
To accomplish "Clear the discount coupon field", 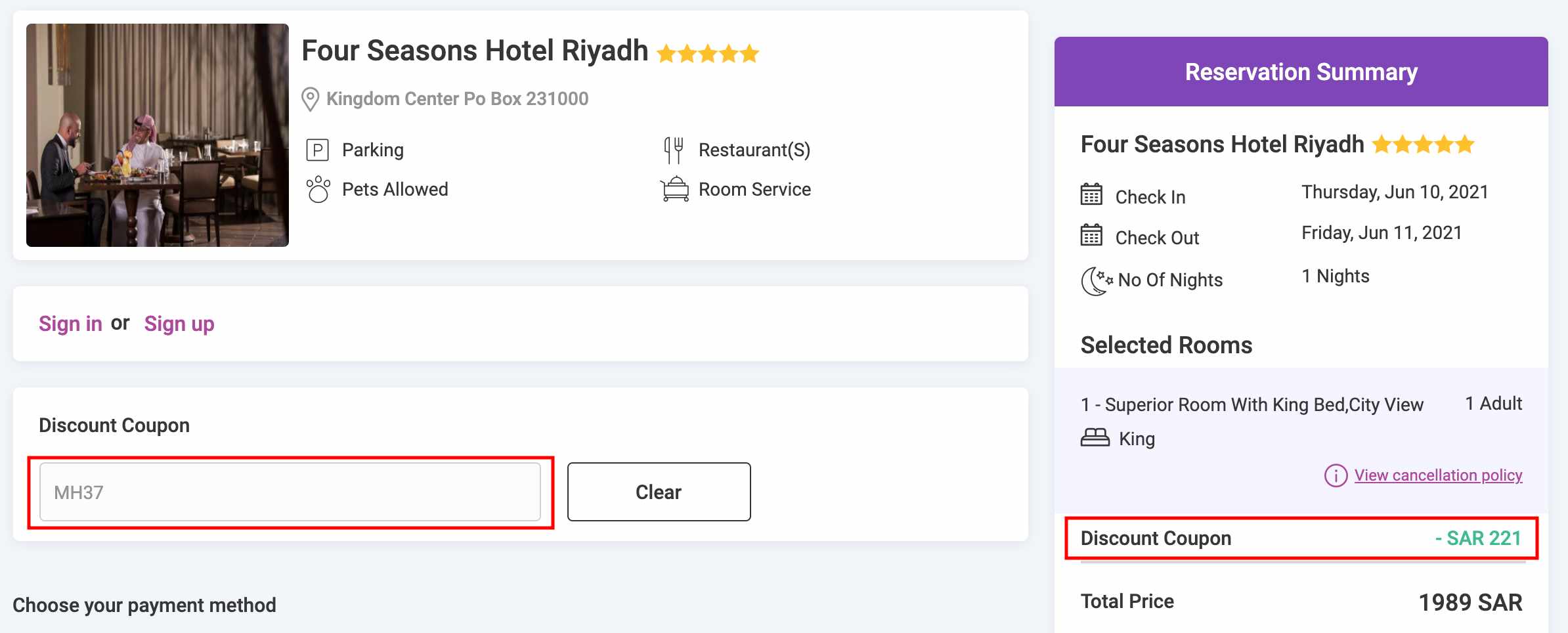I will 658,491.
